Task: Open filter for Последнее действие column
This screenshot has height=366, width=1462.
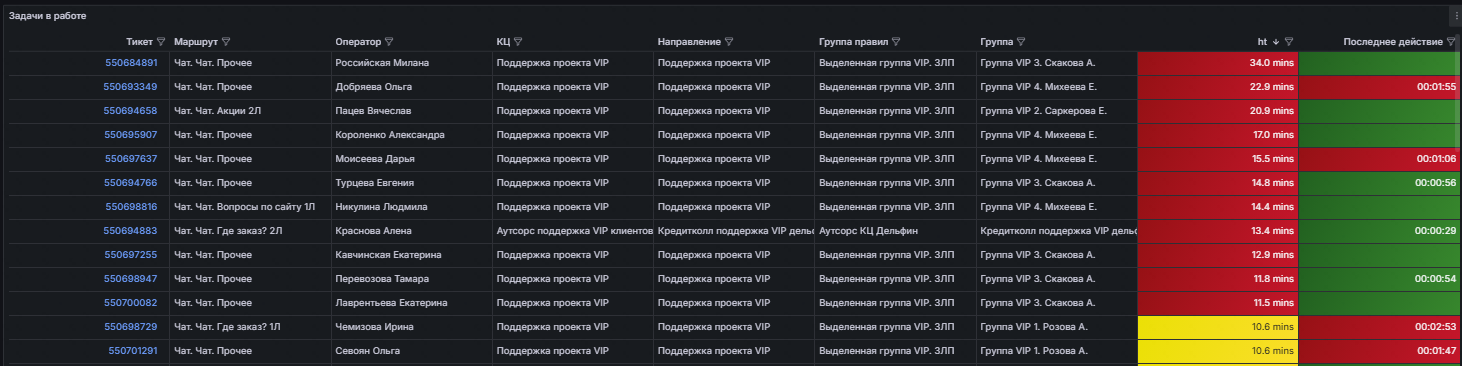Action: point(1451,42)
